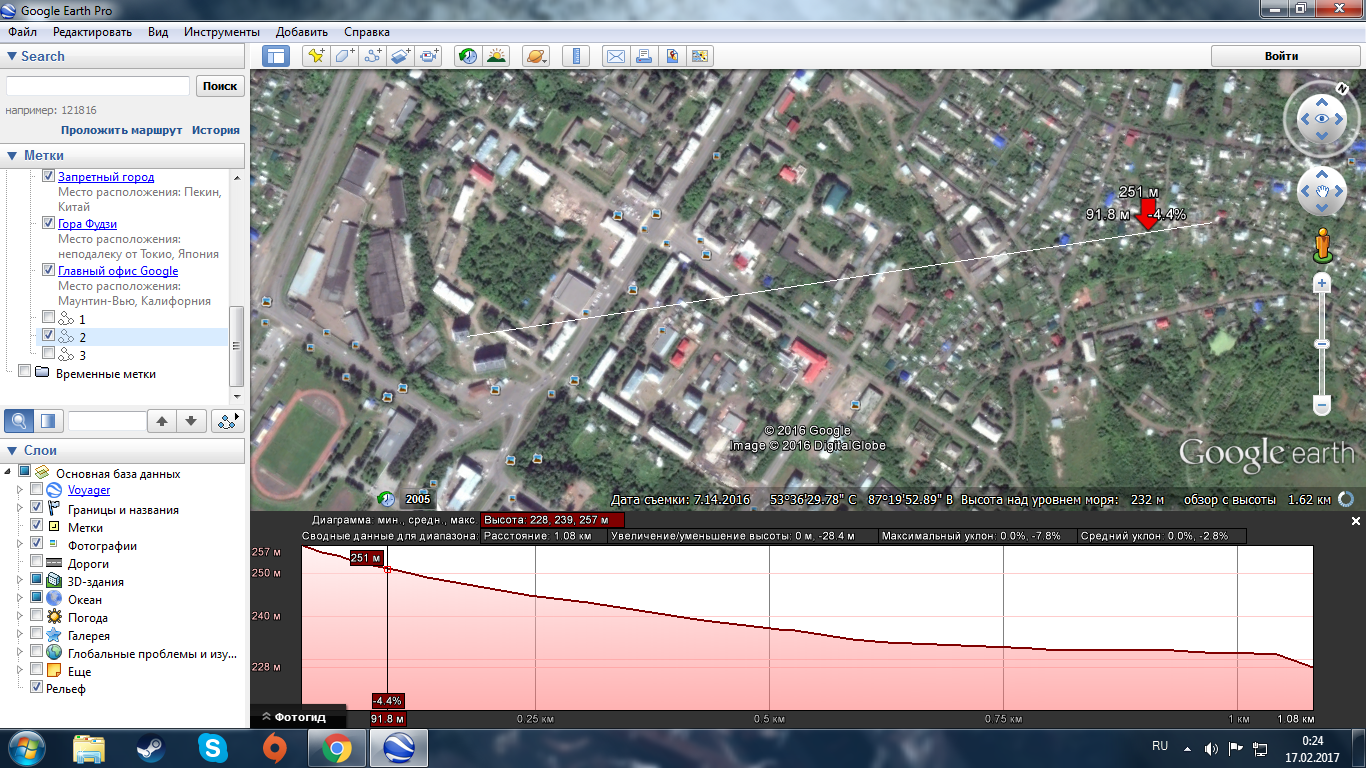Toggle sunlight across the landscape
This screenshot has width=1366, height=768.
pos(495,56)
